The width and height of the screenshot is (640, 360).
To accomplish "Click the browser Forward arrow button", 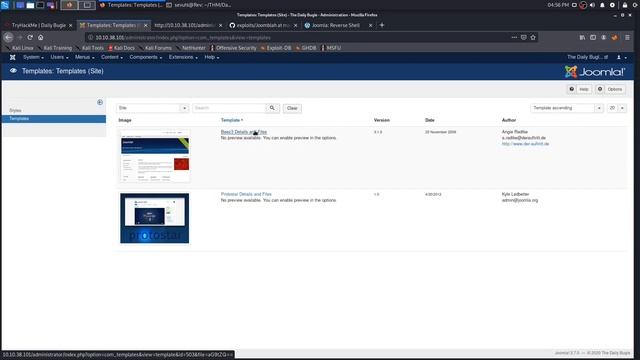I will [20, 37].
